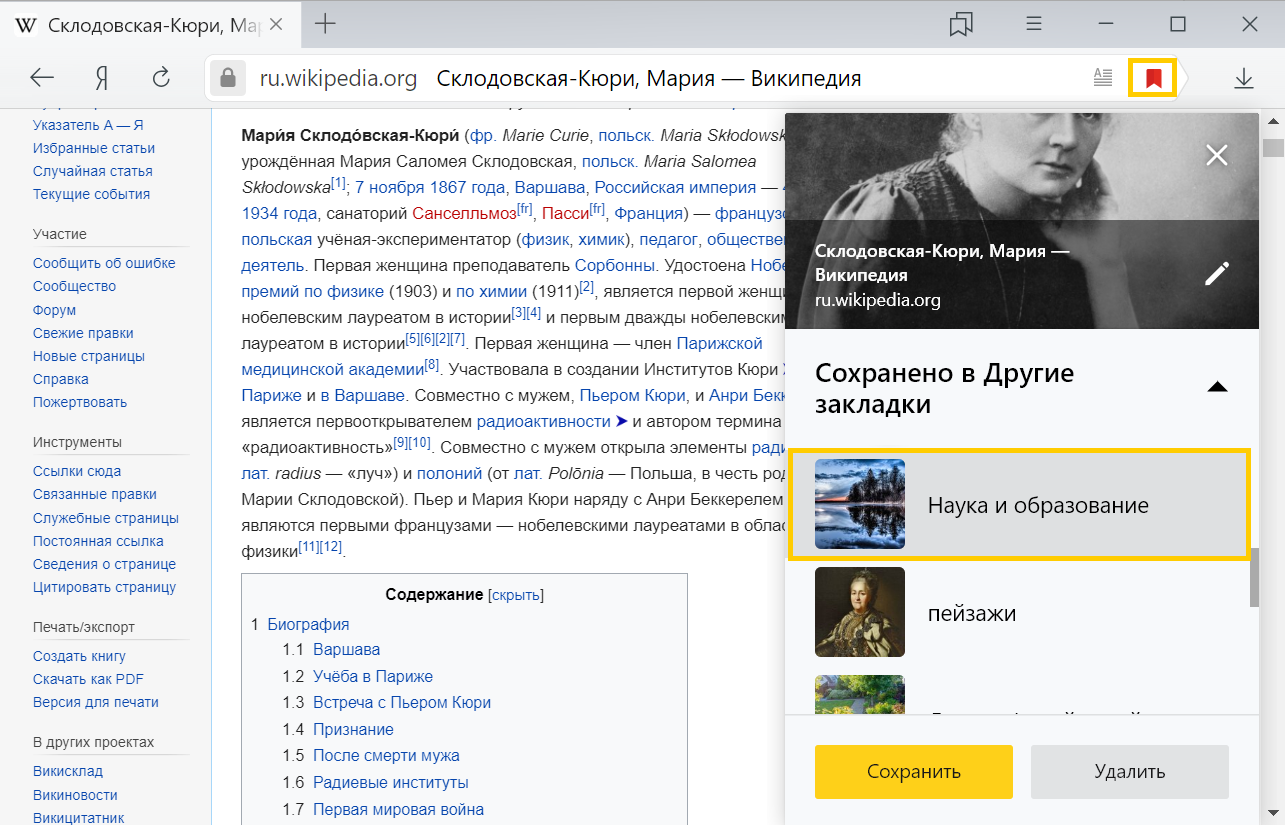Image resolution: width=1285 pixels, height=825 pixels.
Task: Jump to 'Радиевые институты' entry
Action: [390, 782]
